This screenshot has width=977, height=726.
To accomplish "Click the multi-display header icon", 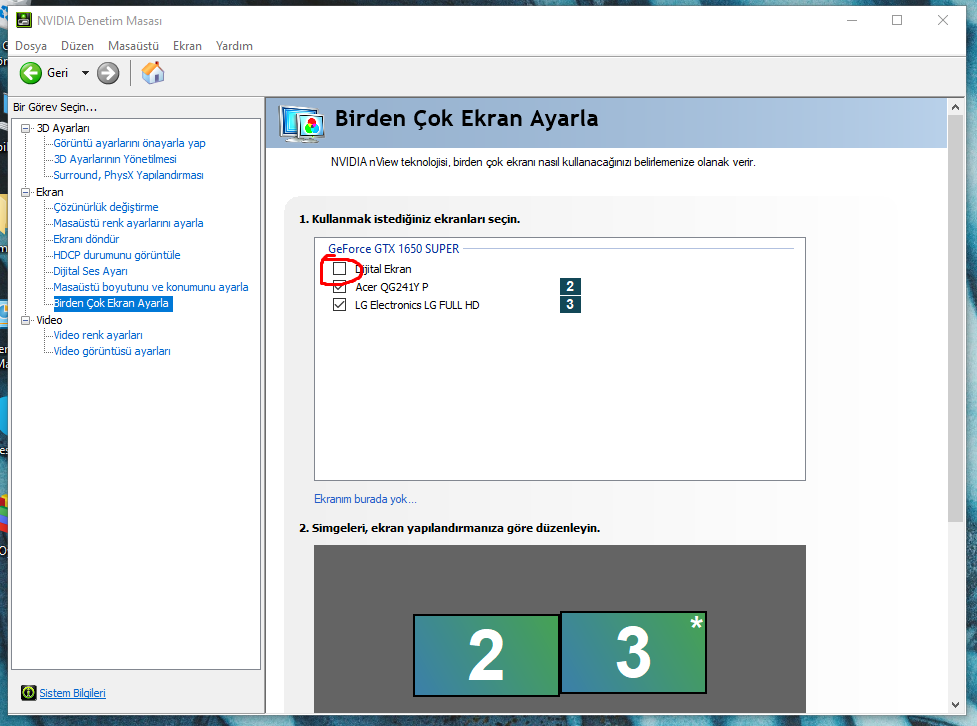I will click(302, 123).
